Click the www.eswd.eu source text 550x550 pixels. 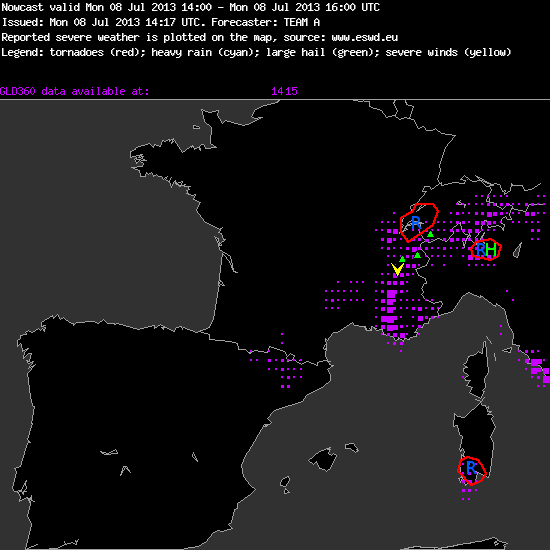[364, 37]
